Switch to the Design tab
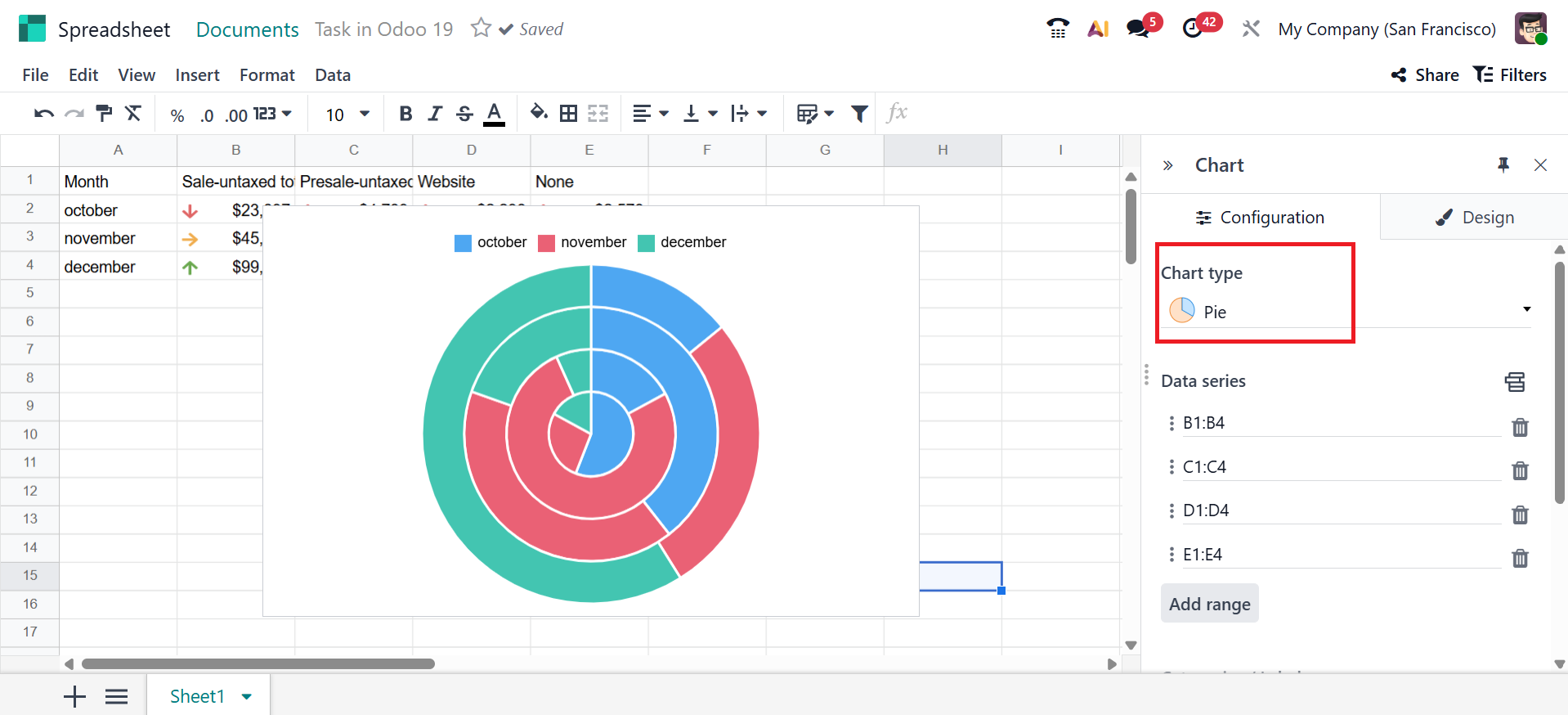This screenshot has height=715, width=1568. [1474, 217]
